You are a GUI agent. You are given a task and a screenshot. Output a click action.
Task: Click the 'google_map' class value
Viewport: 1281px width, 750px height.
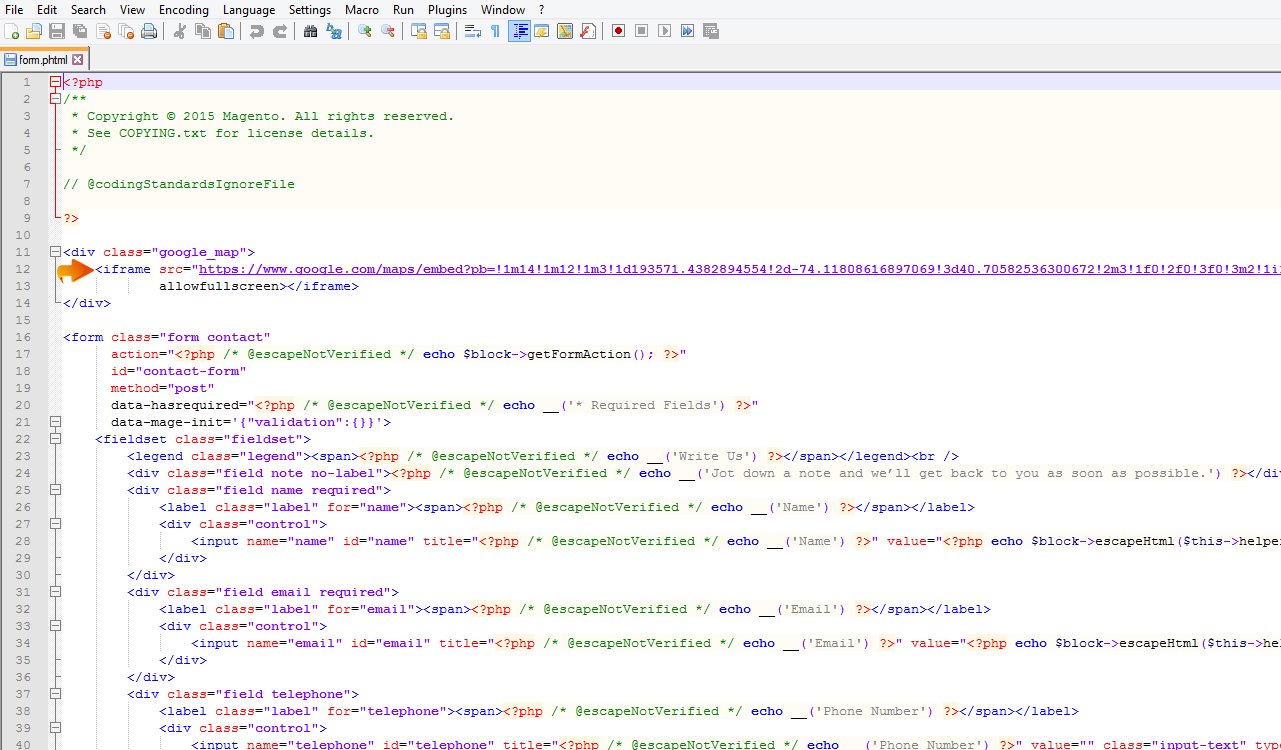[199, 252]
